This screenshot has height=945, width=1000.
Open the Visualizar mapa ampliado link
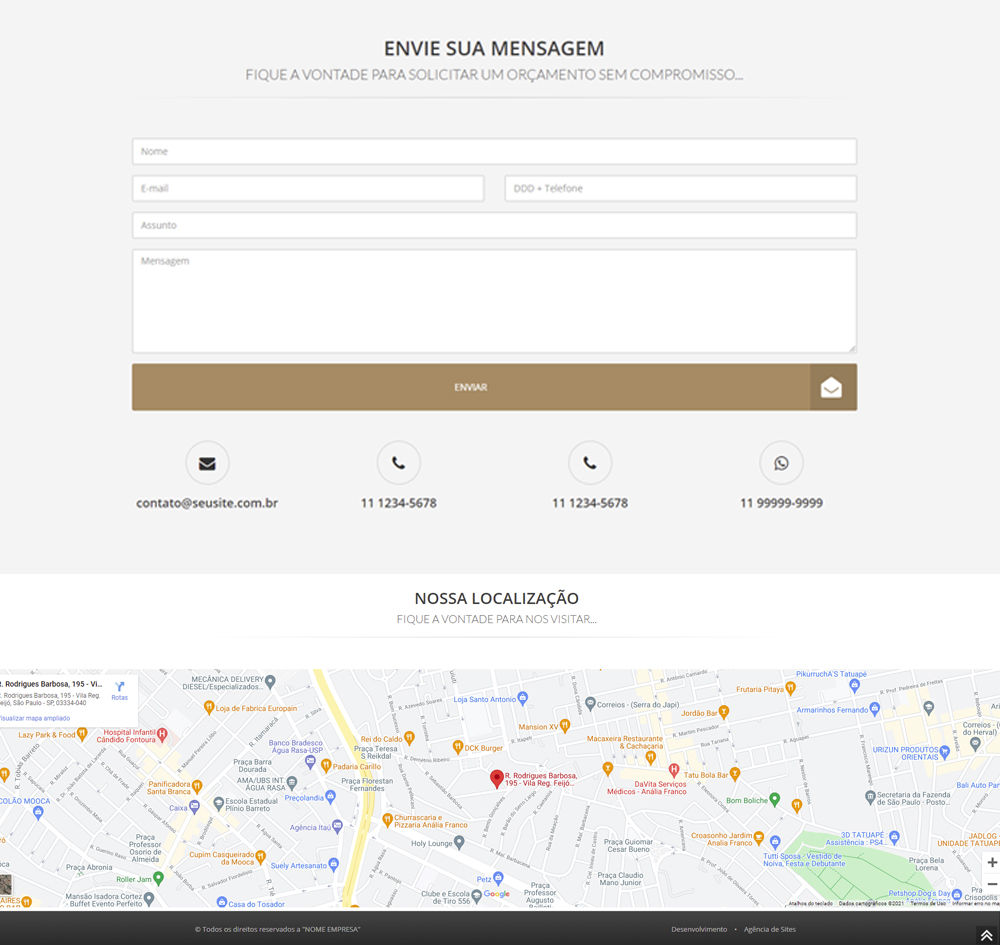tap(35, 718)
